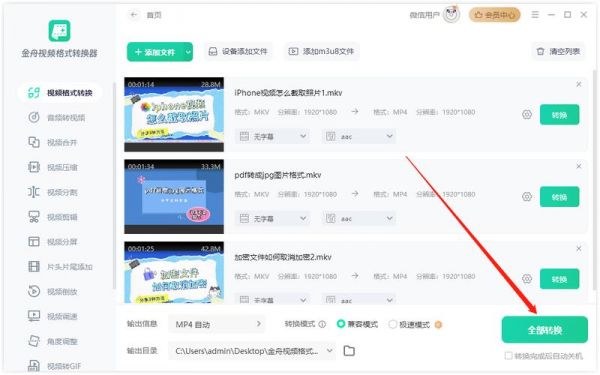600x375 pixels.
Task: Open aac dropdown for iPhone视频怎么截取照片1.mkv
Action: coord(359,136)
